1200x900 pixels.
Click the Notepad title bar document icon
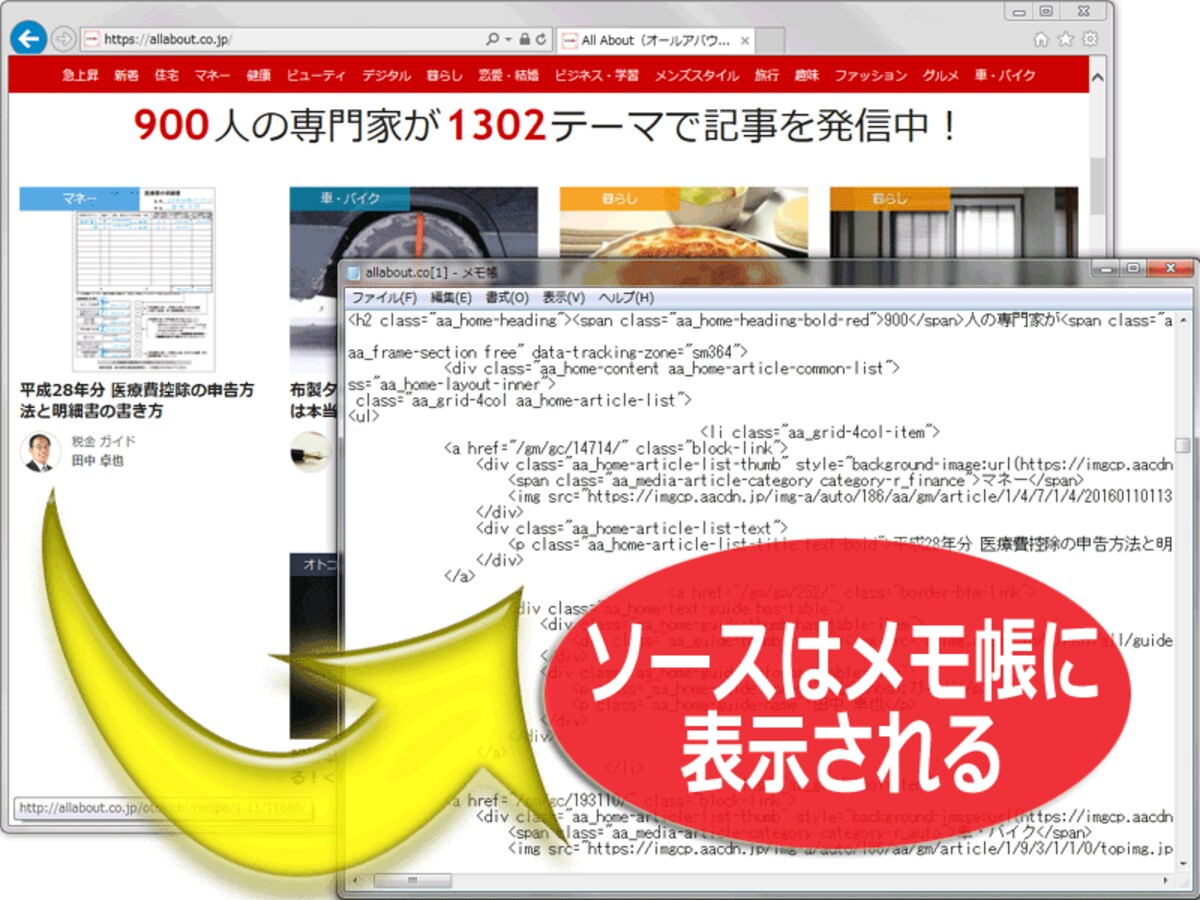click(x=353, y=271)
